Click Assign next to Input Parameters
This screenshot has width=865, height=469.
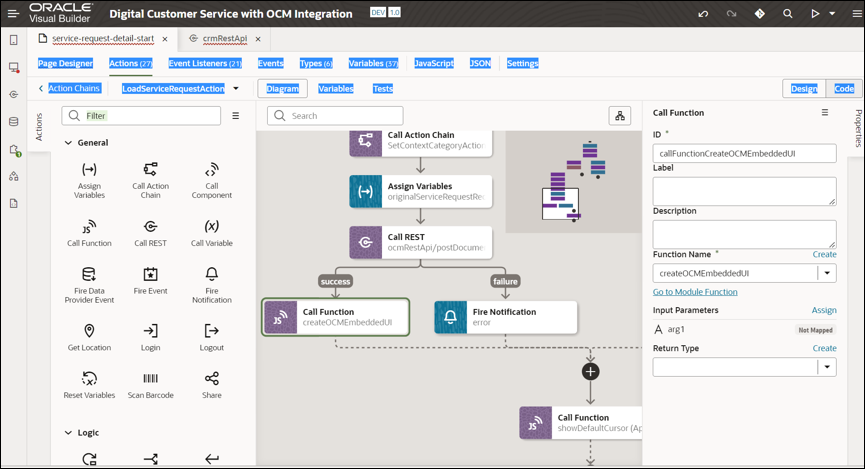(824, 310)
